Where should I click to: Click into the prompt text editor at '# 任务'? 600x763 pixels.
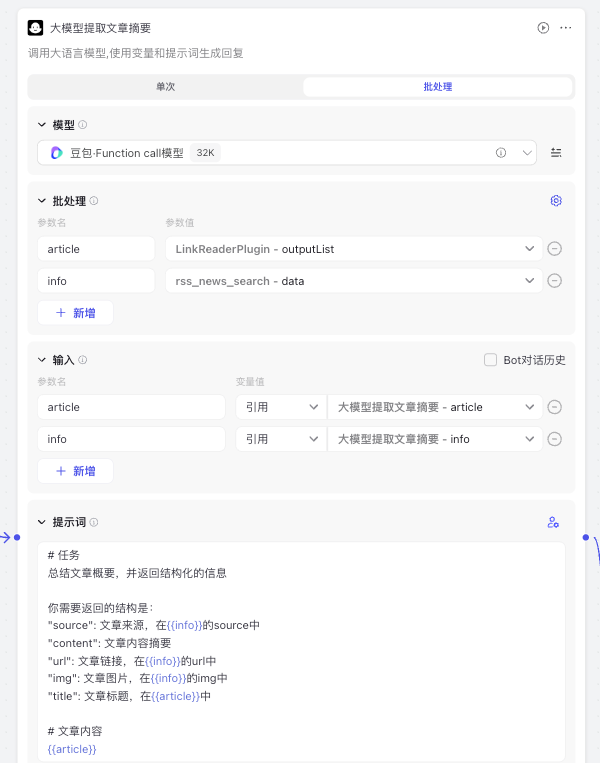click(64, 555)
